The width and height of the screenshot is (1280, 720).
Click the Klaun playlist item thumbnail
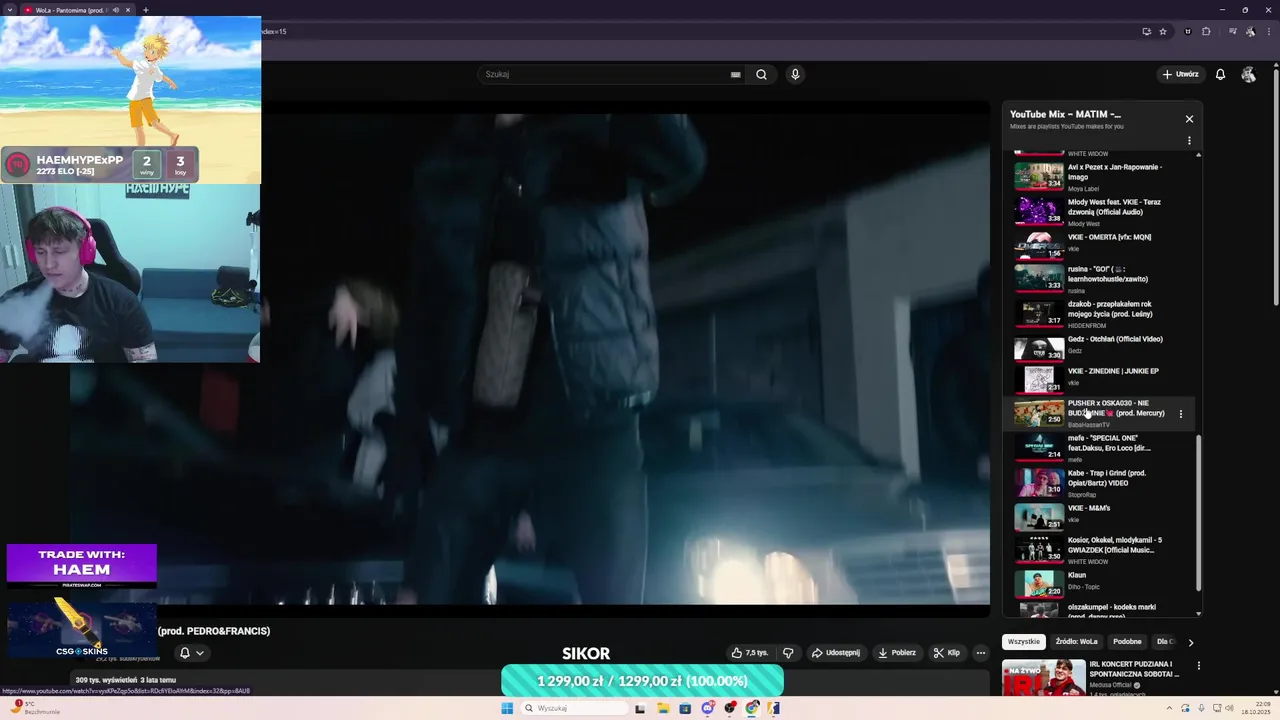tap(1039, 583)
